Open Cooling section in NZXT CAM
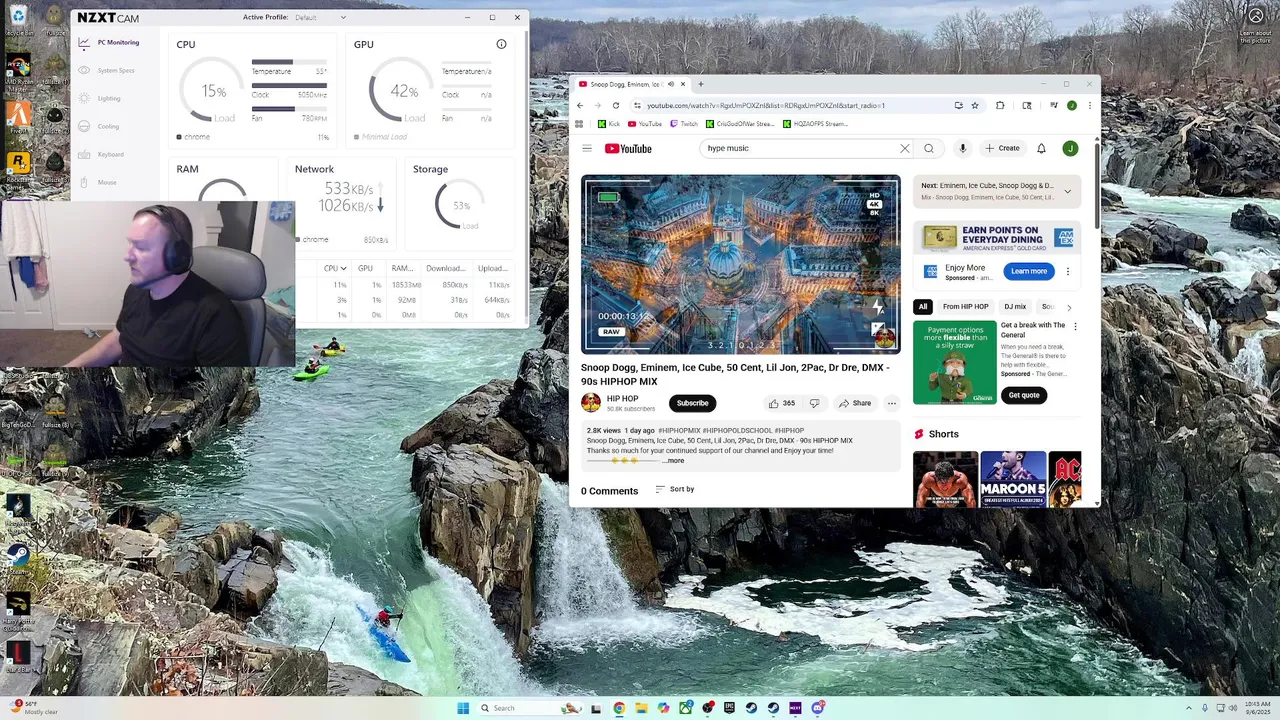The image size is (1280, 720). [100, 126]
